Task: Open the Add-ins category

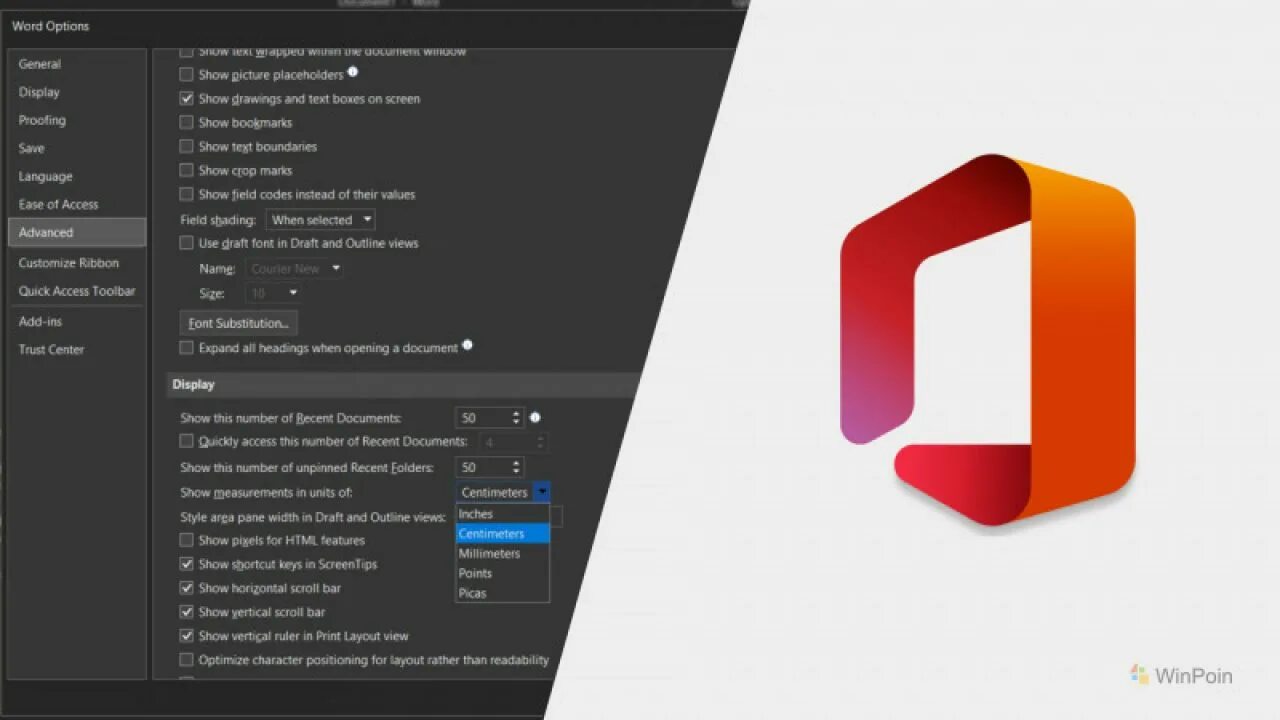Action: coord(40,321)
